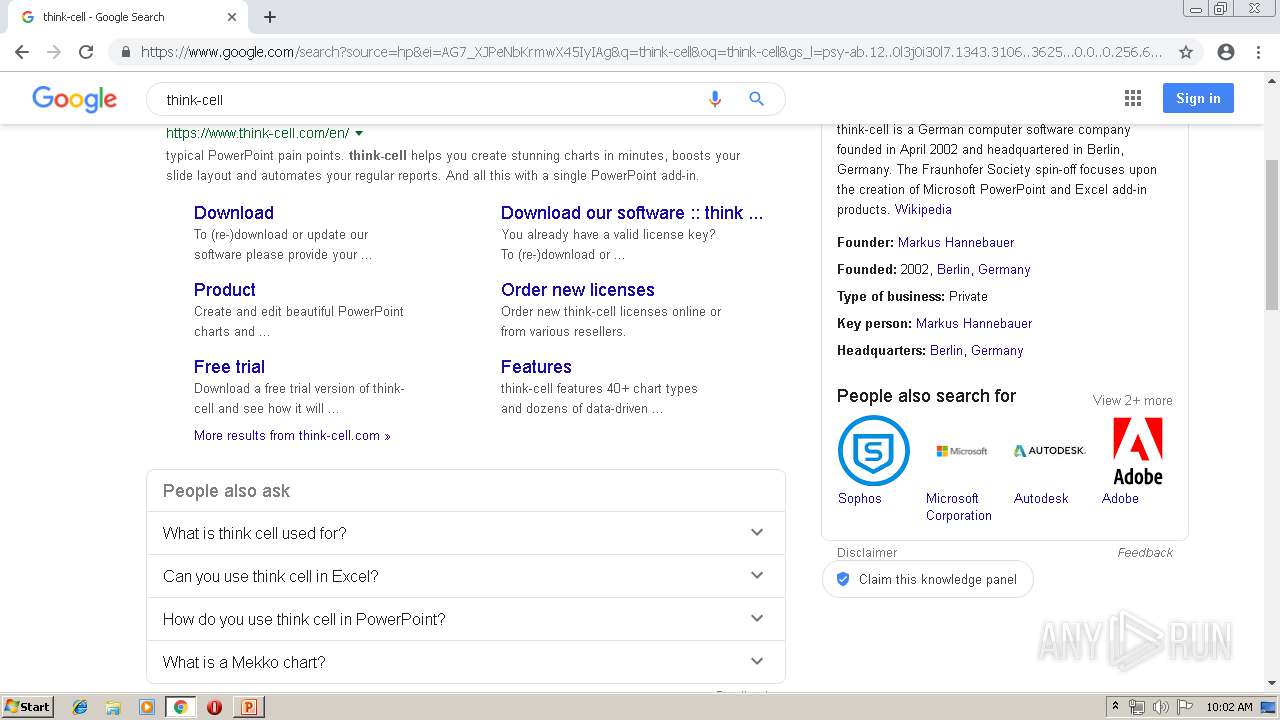
Task: Open Founded Germany link
Action: pyautogui.click(x=1004, y=269)
